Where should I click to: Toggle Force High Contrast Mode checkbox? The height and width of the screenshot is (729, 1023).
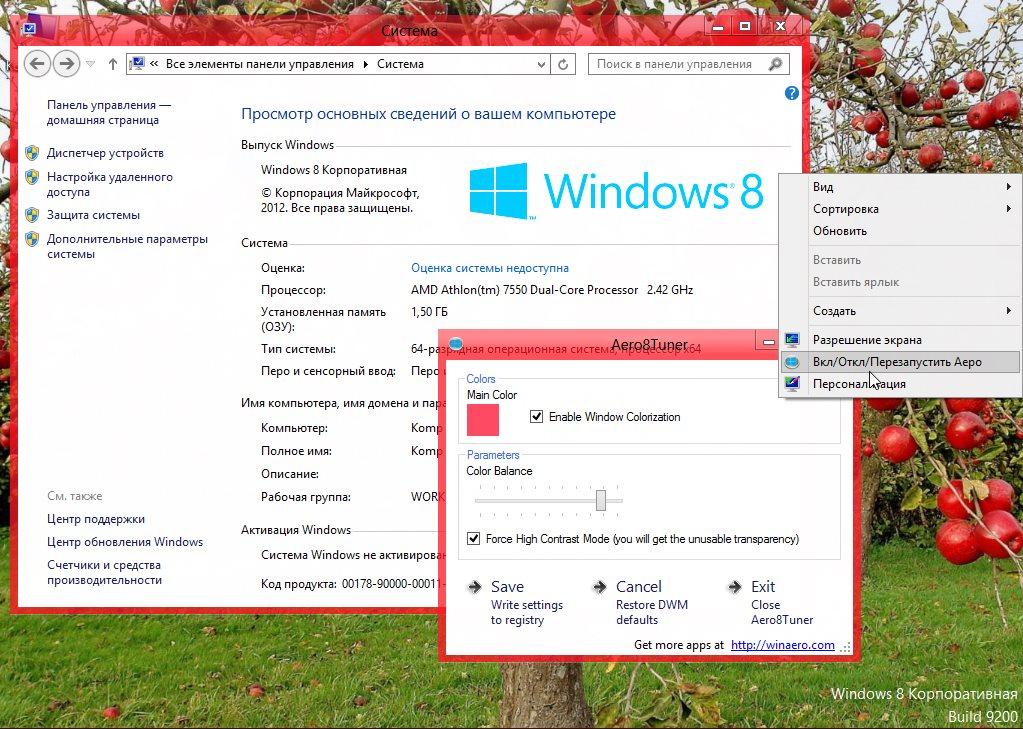click(474, 539)
